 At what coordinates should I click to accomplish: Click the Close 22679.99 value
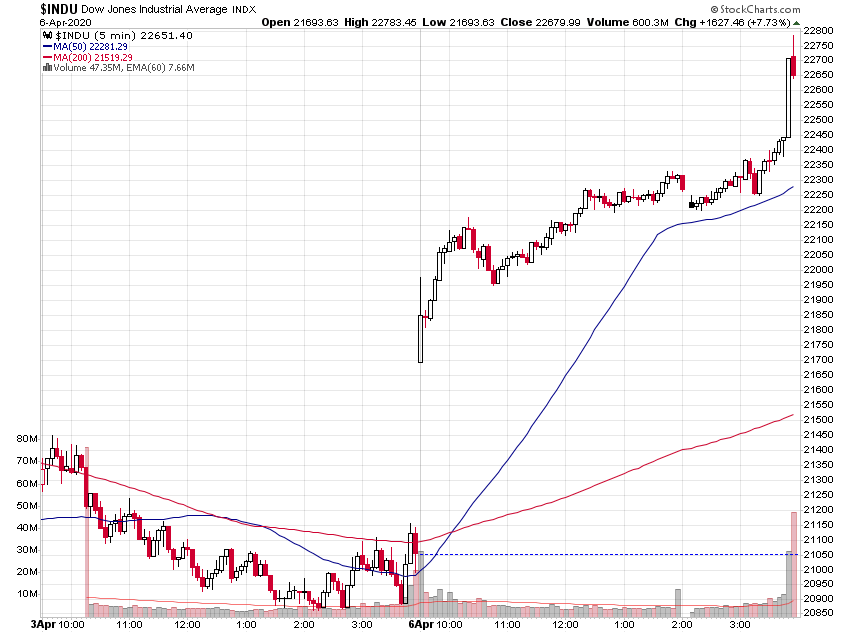point(540,23)
